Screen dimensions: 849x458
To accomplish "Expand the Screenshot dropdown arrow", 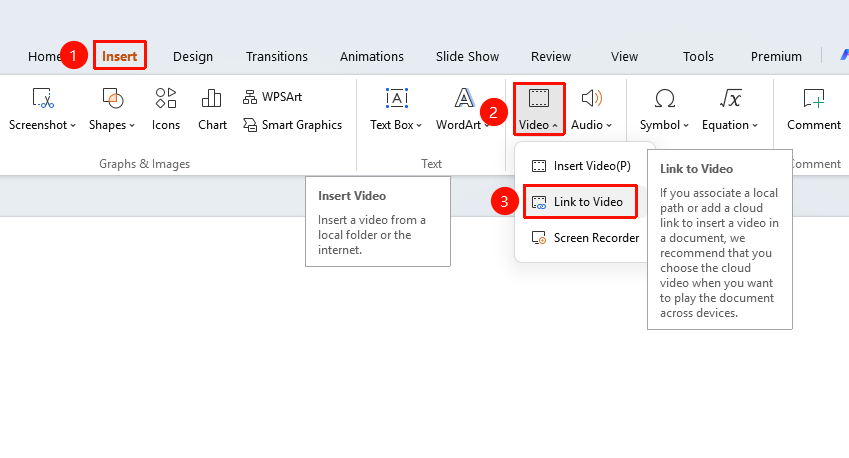I will [x=73, y=126].
